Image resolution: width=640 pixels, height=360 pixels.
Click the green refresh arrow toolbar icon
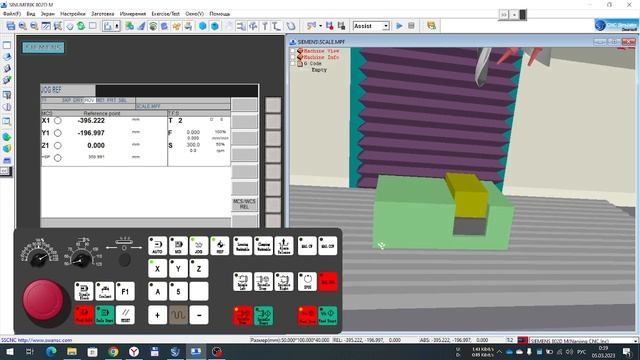81,26
